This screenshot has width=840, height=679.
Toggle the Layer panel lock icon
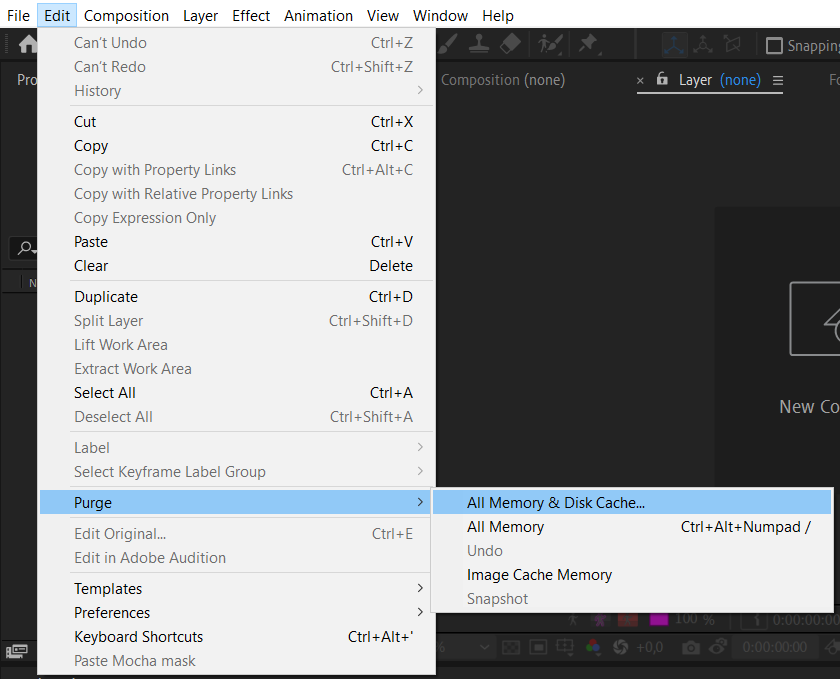click(662, 79)
